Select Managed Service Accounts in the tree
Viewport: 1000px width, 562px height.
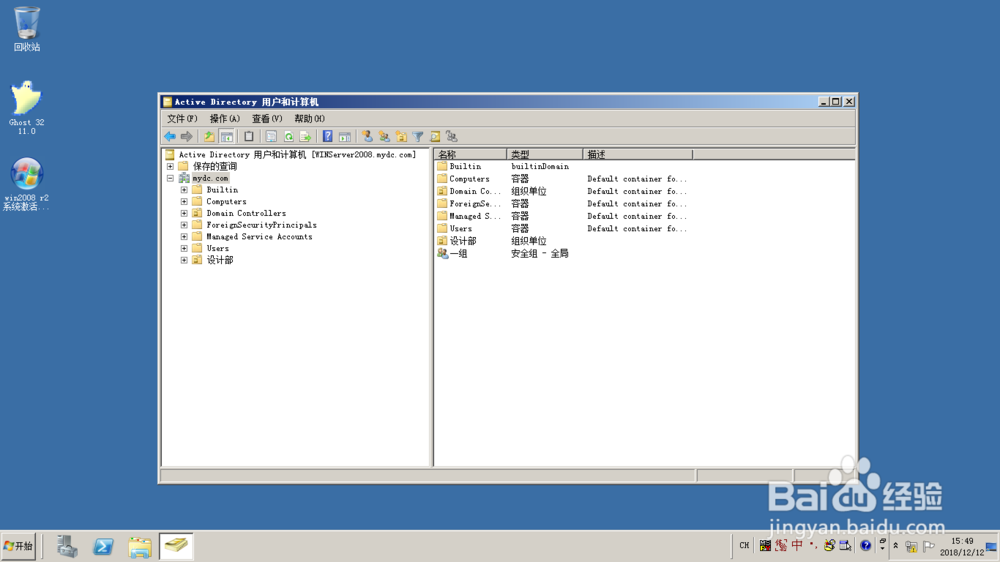[x=260, y=237]
